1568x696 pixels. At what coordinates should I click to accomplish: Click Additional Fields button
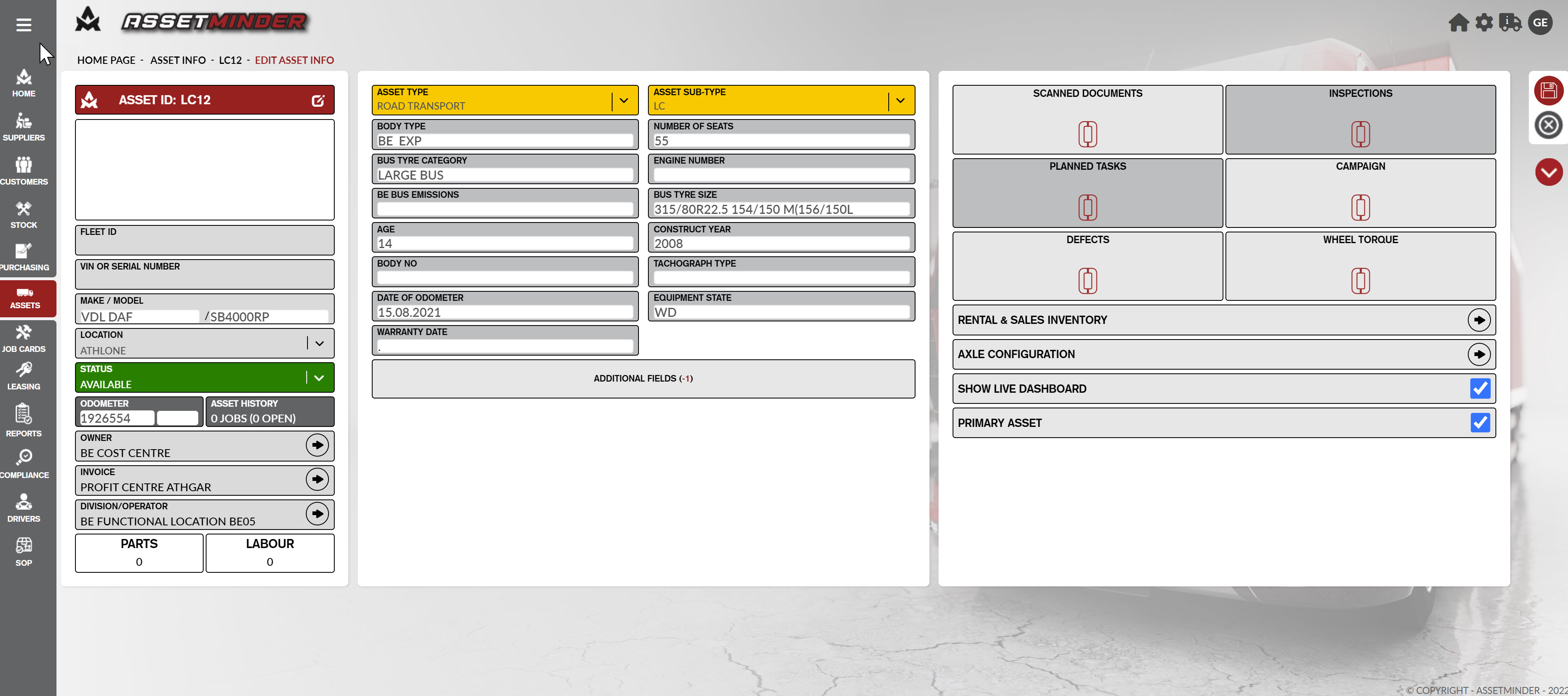643,378
